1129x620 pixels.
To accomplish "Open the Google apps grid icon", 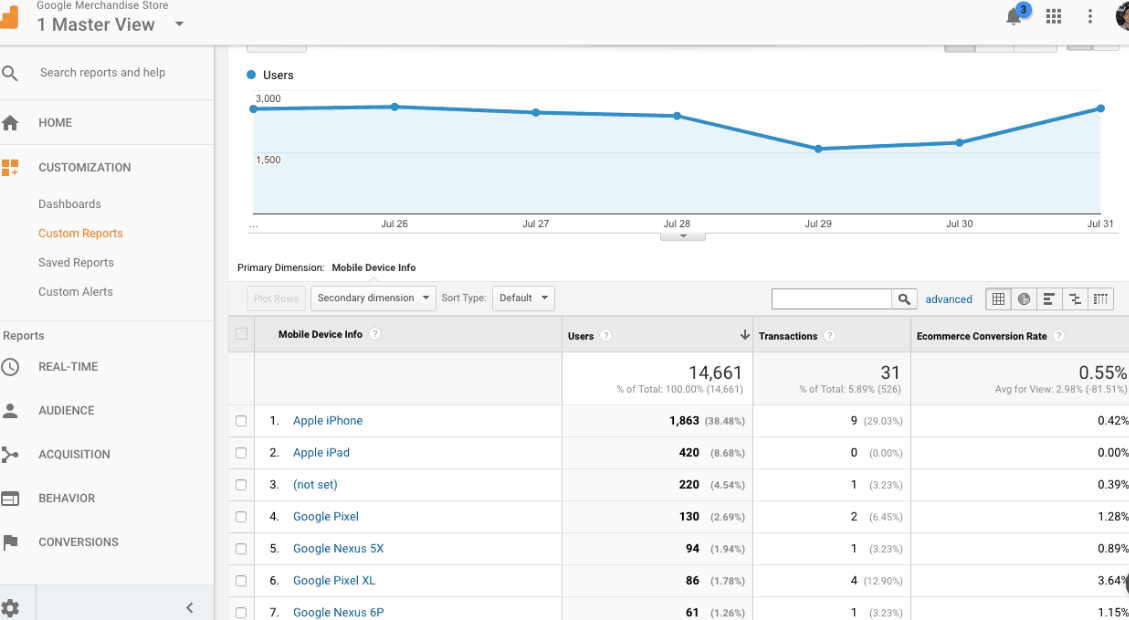I will point(1053,16).
